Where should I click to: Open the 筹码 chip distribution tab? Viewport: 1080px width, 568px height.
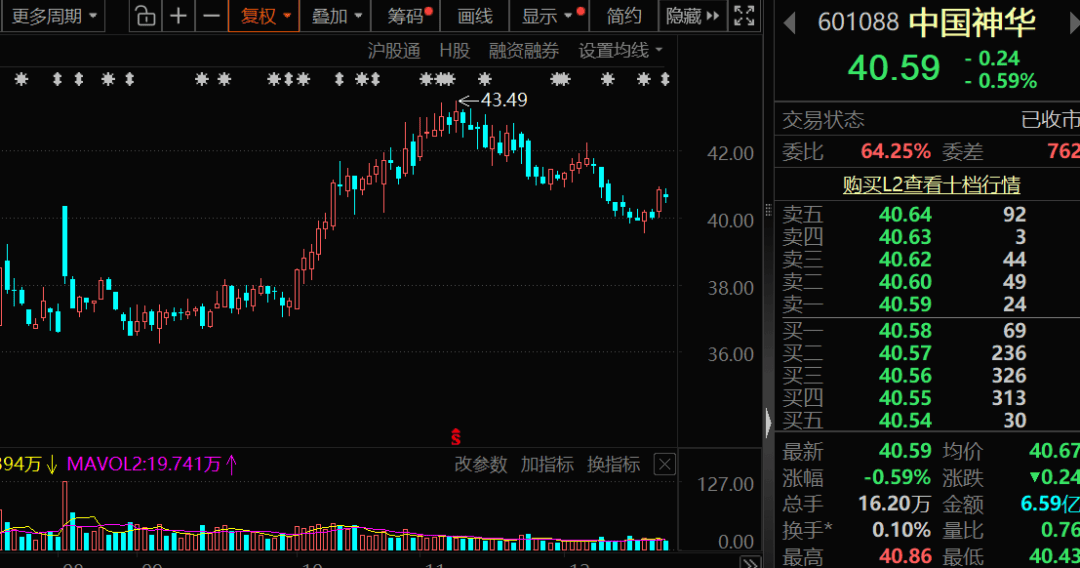409,16
